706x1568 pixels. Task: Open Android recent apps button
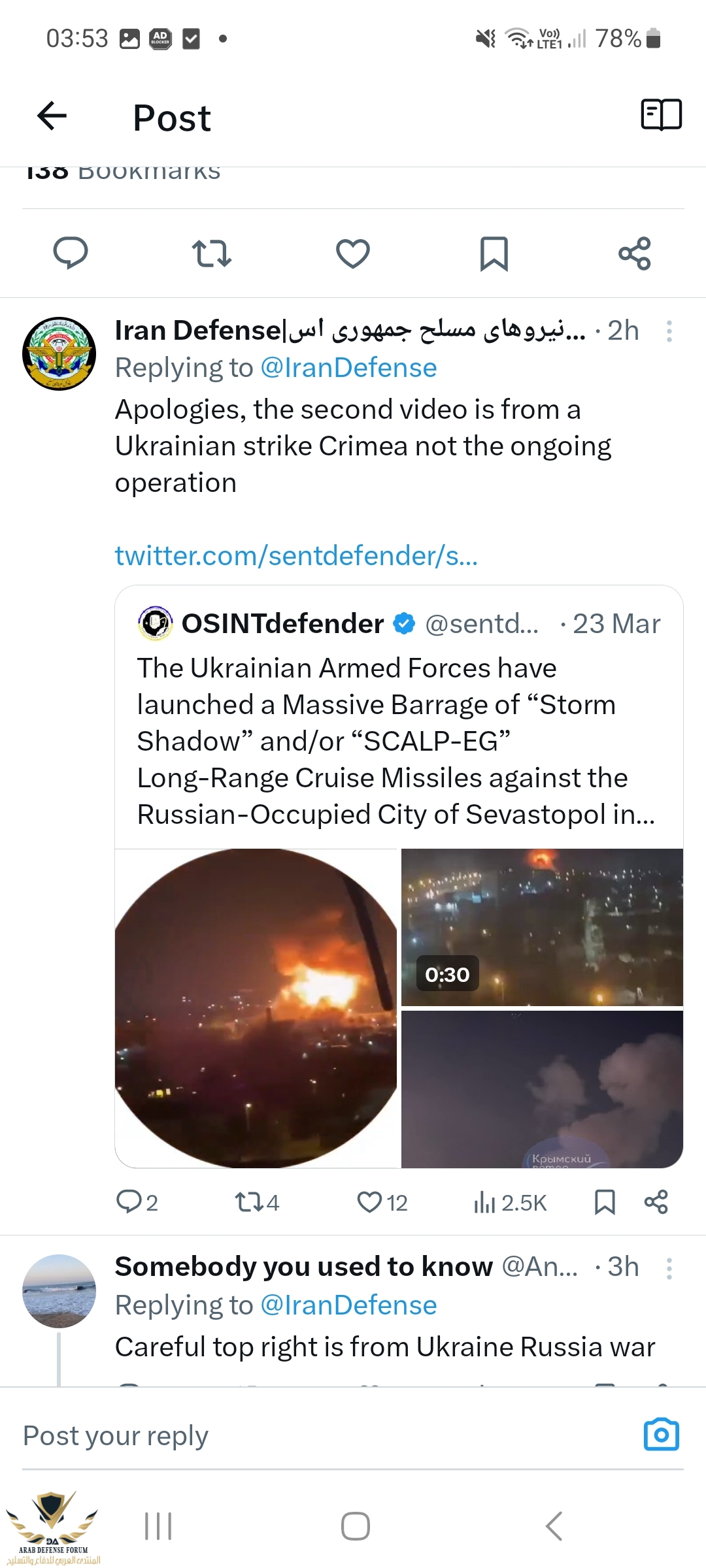click(158, 1526)
